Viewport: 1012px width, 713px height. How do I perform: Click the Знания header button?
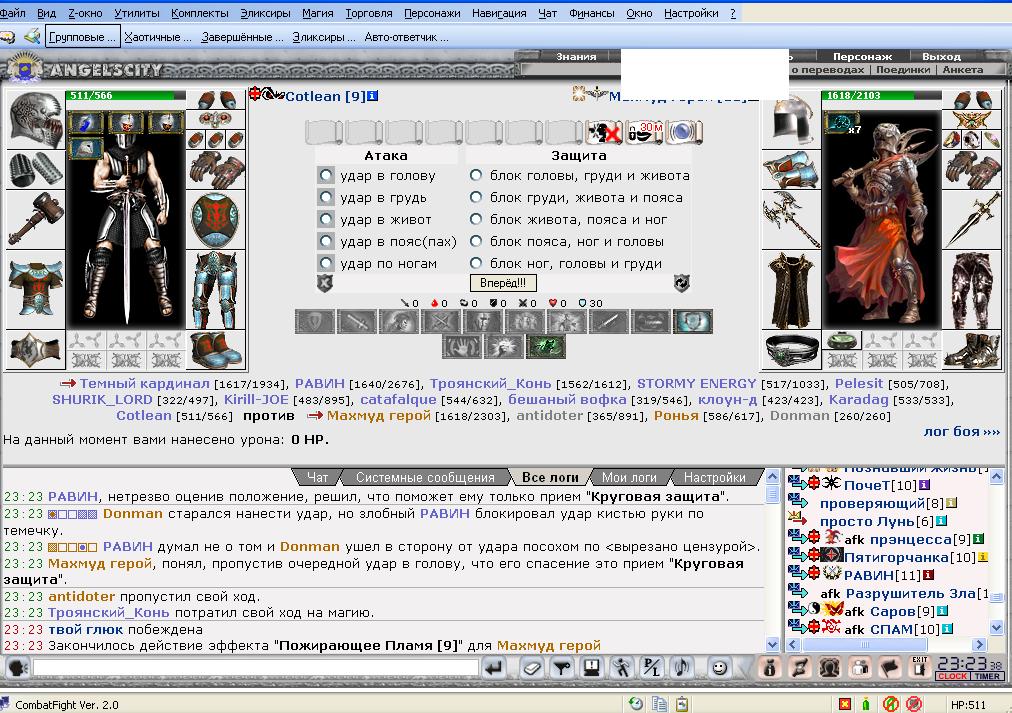point(576,57)
